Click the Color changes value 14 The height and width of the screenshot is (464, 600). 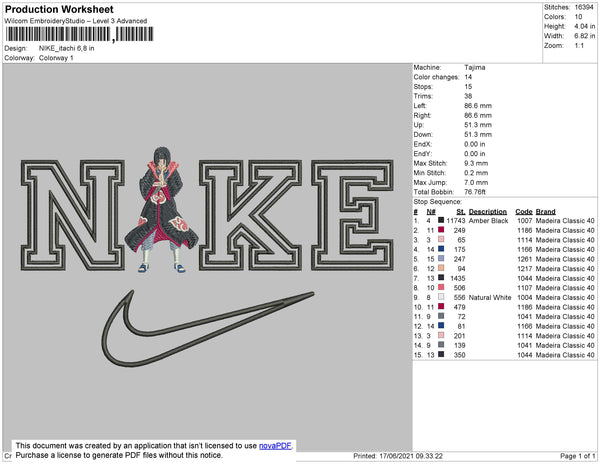(468, 77)
